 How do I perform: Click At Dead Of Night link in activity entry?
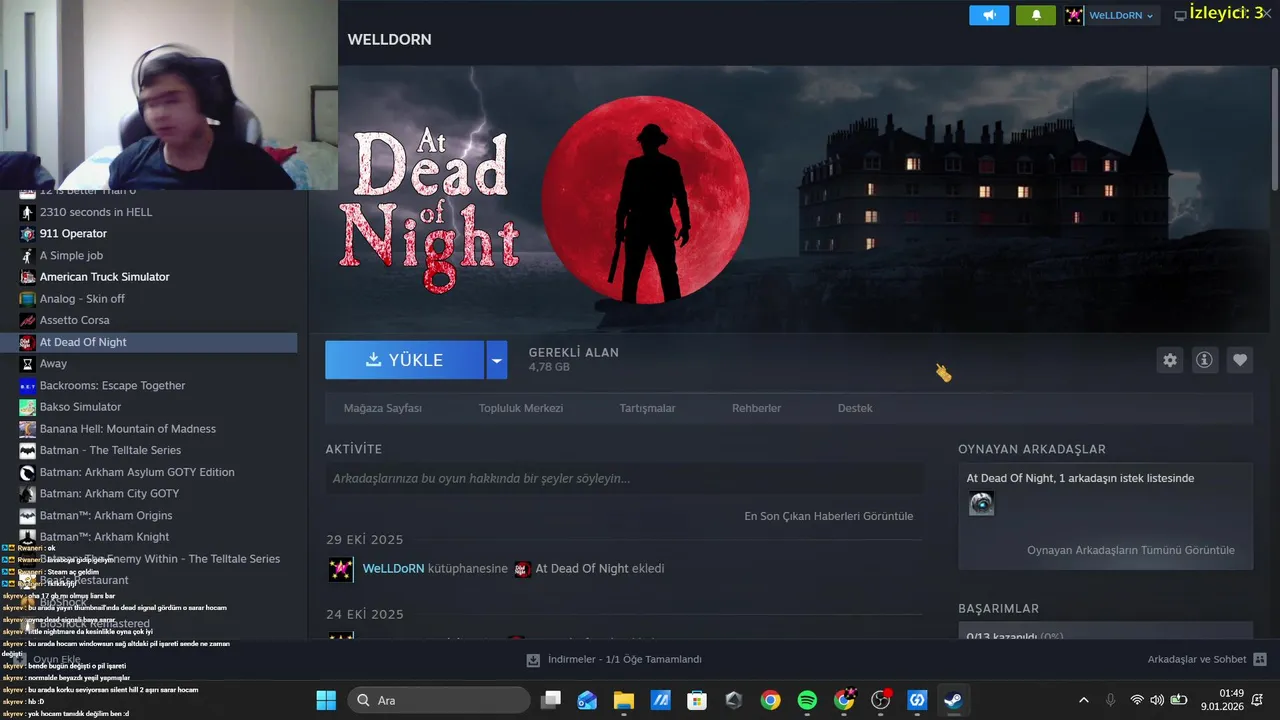[582, 568]
